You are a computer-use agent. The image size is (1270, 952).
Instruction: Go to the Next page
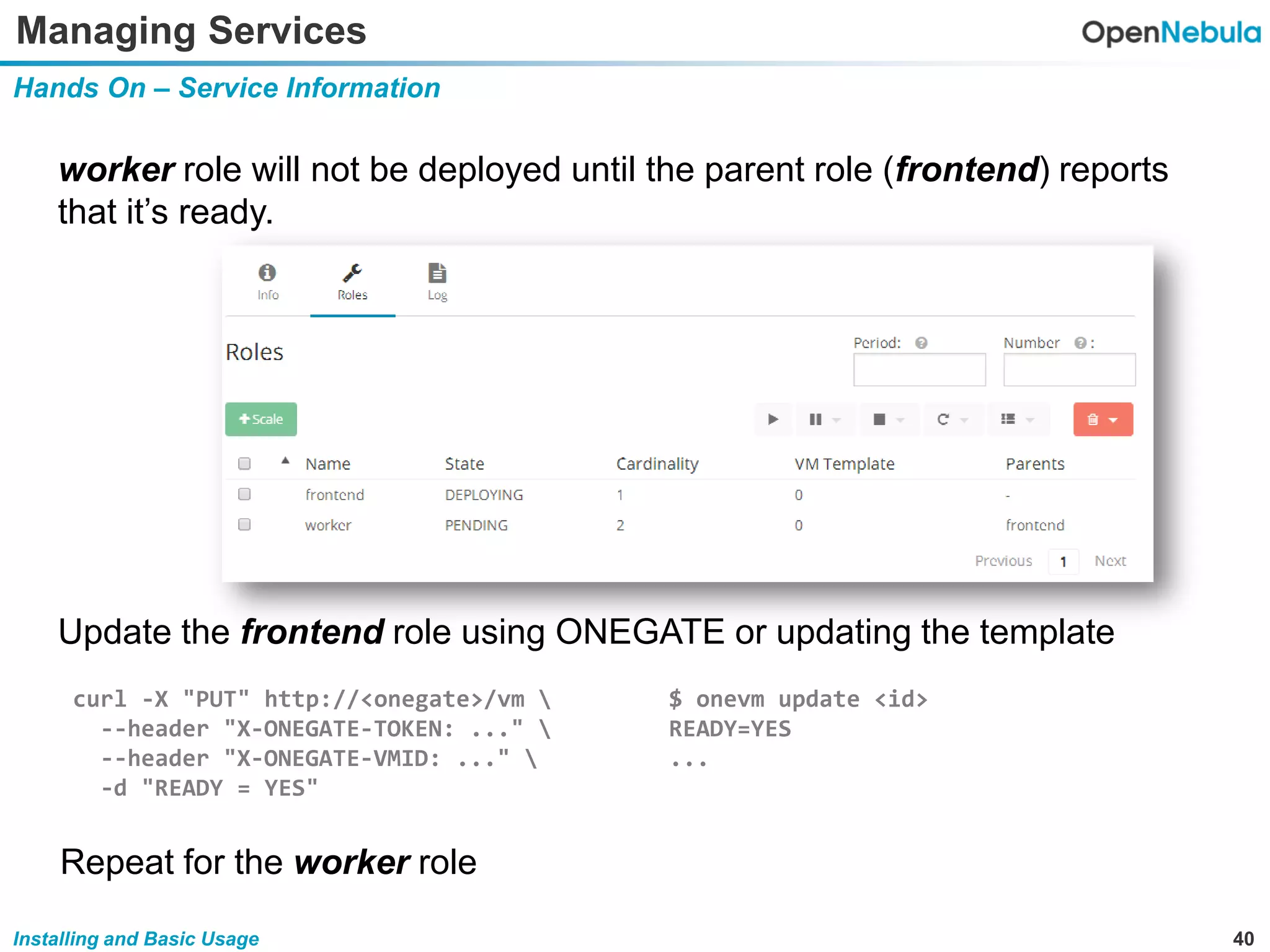(x=1110, y=561)
